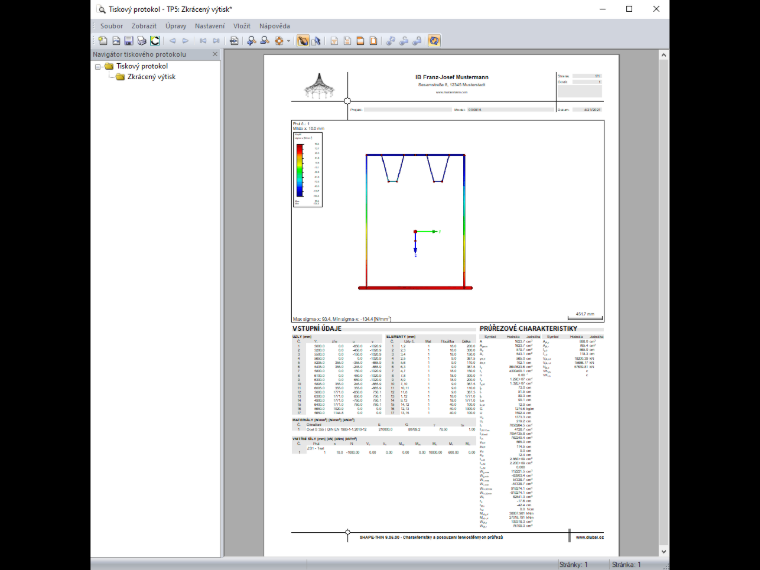
Task: Click the print preview page icon
Action: pos(234,41)
